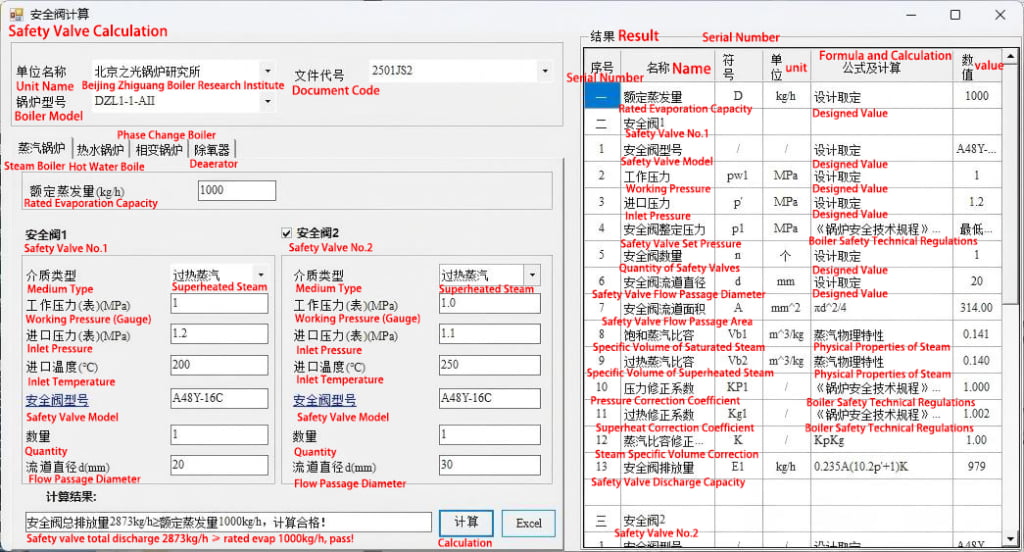The image size is (1024, 552).
Task: Minimize the 安全阀计算 window
Action: 909,15
